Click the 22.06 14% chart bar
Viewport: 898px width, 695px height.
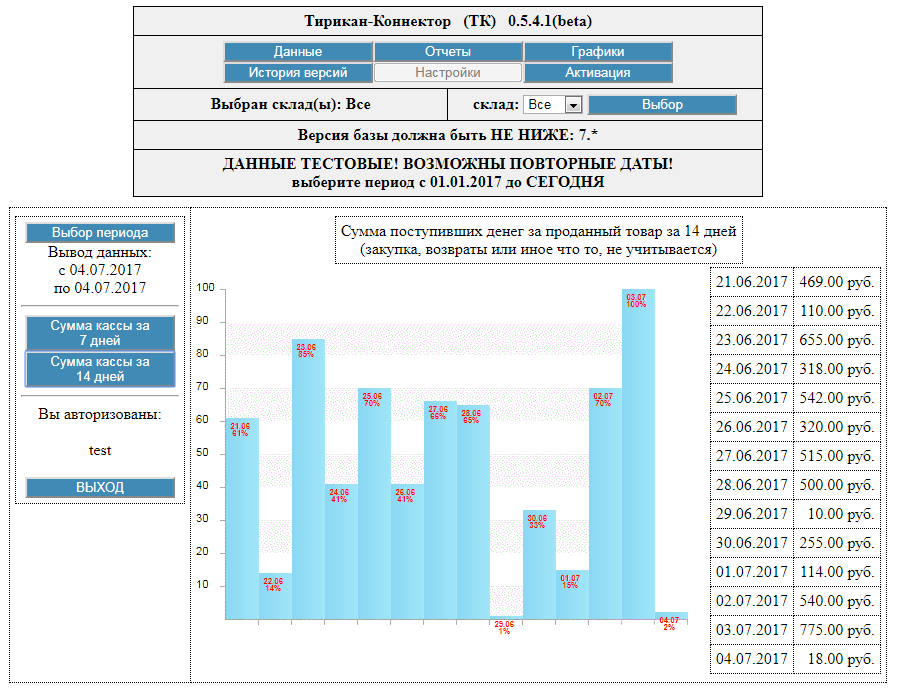[x=275, y=596]
